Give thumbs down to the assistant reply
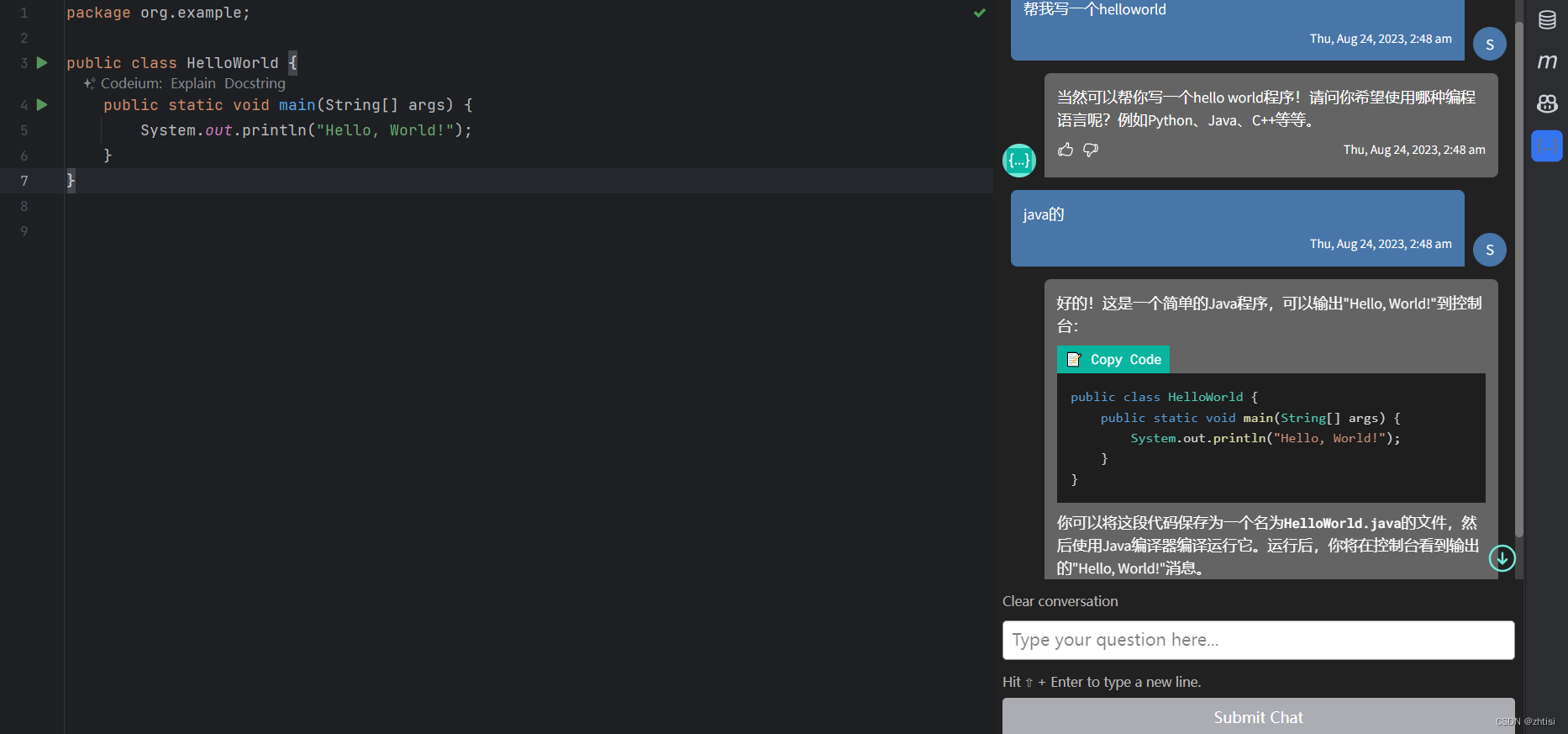Viewport: 1568px width, 734px height. 1091,150
